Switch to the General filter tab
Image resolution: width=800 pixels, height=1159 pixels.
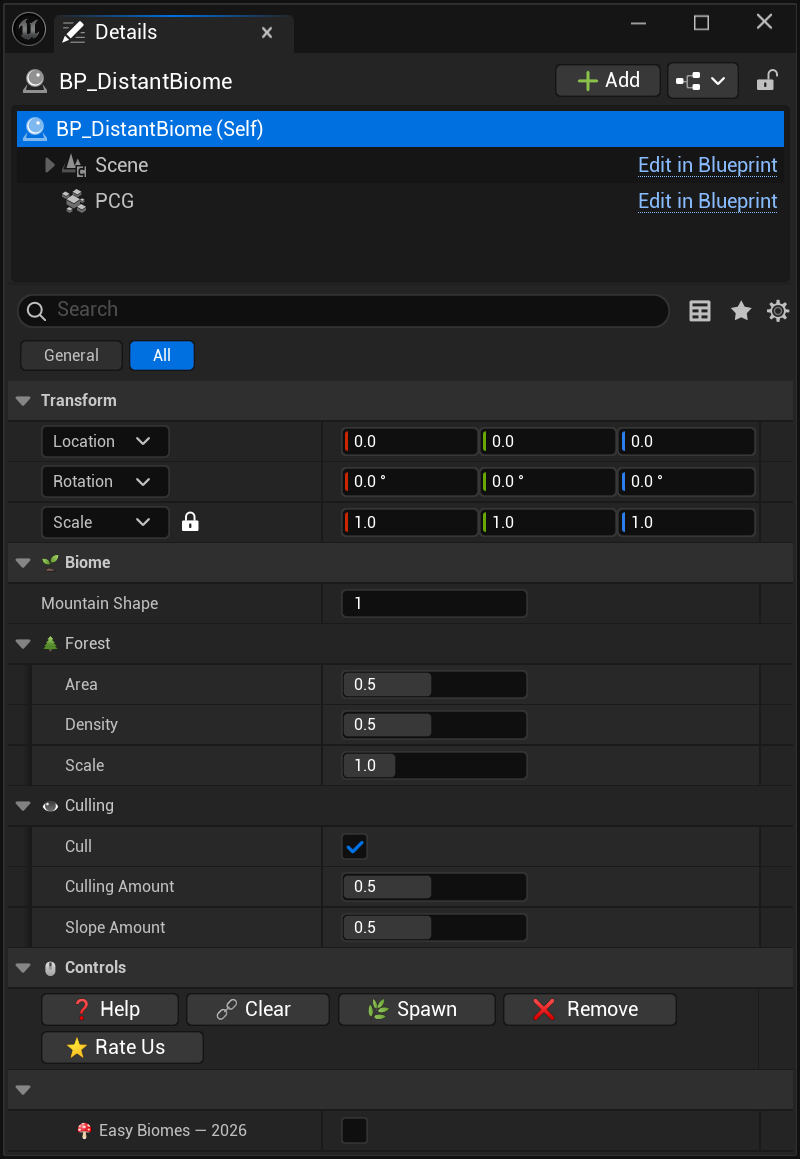click(71, 356)
